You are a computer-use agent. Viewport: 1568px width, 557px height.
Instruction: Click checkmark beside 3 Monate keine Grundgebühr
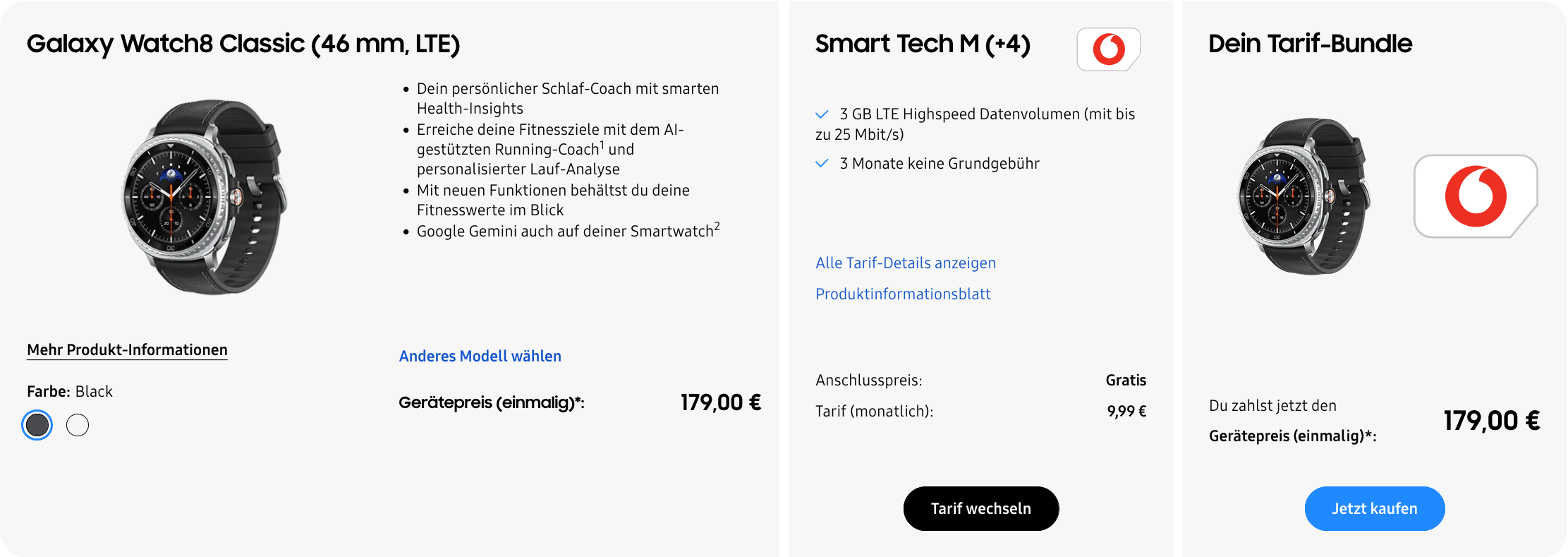pyautogui.click(x=822, y=164)
